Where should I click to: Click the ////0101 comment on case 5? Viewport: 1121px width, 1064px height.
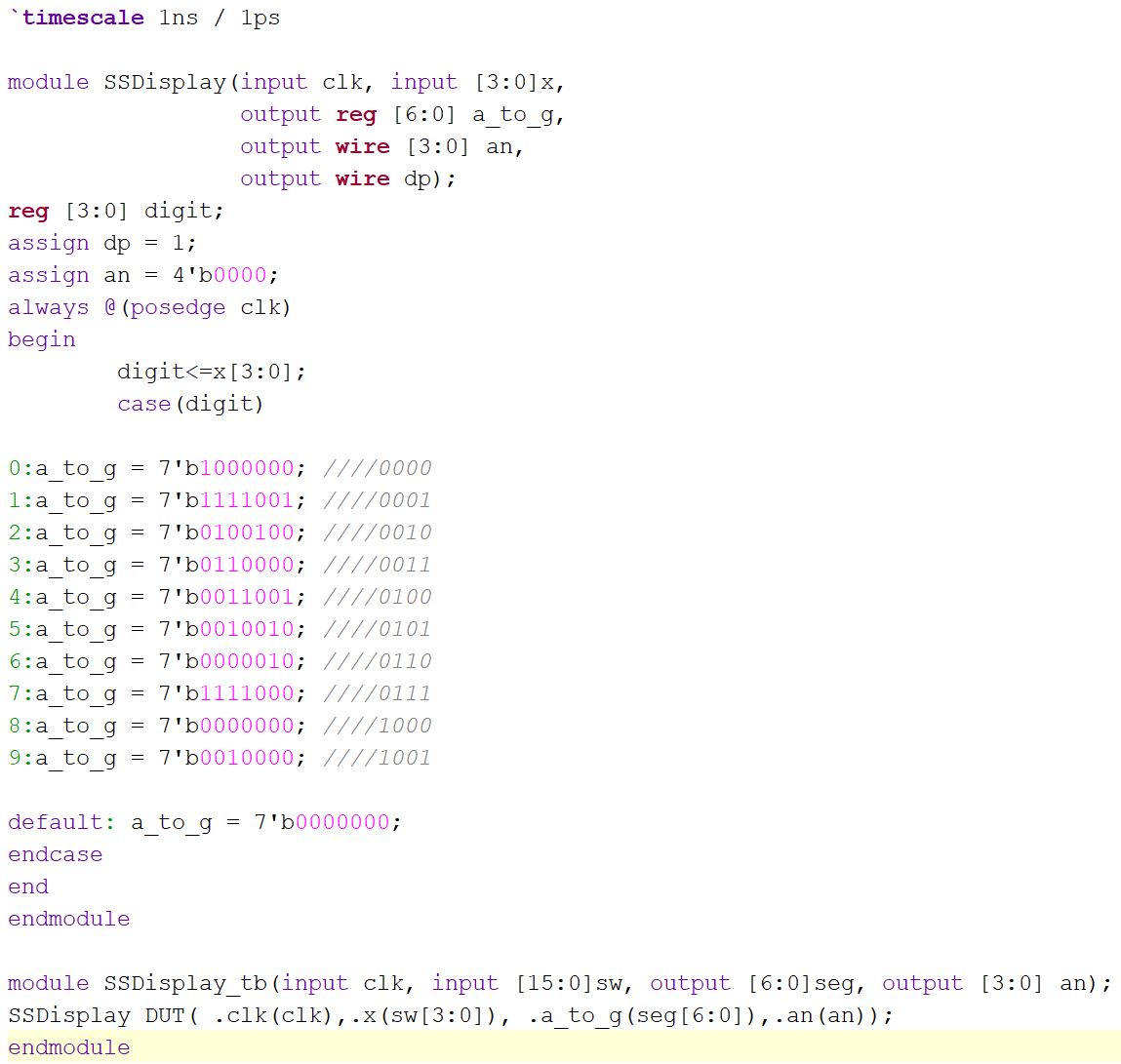point(377,629)
